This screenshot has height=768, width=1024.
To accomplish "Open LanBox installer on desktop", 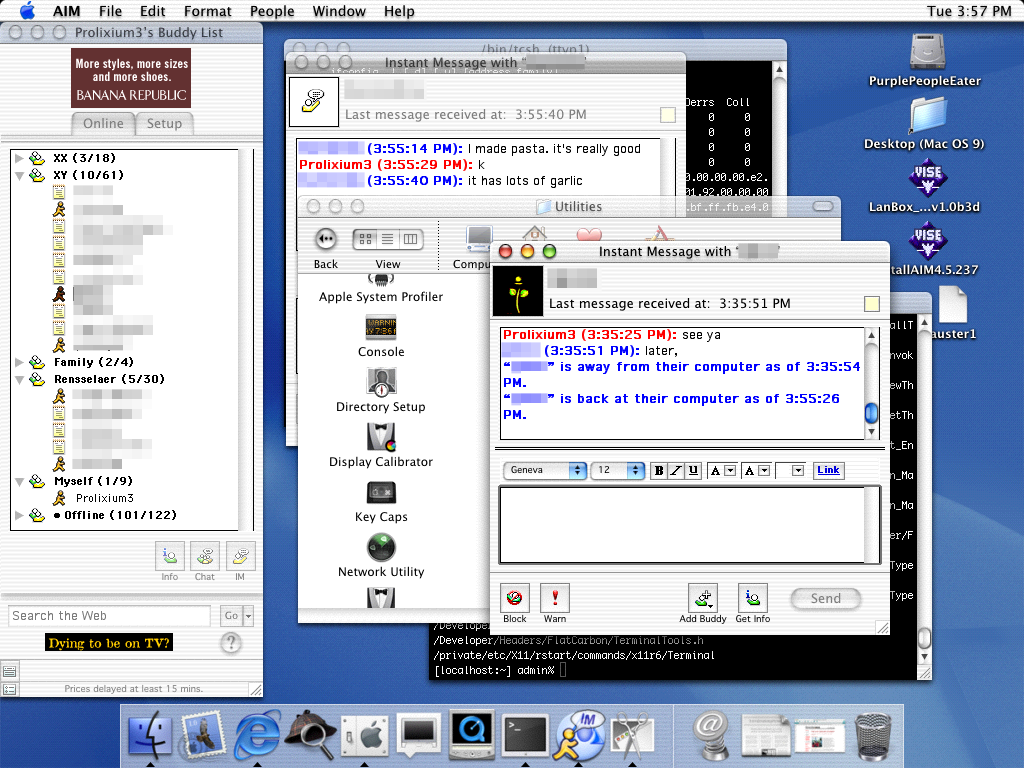I will point(927,178).
